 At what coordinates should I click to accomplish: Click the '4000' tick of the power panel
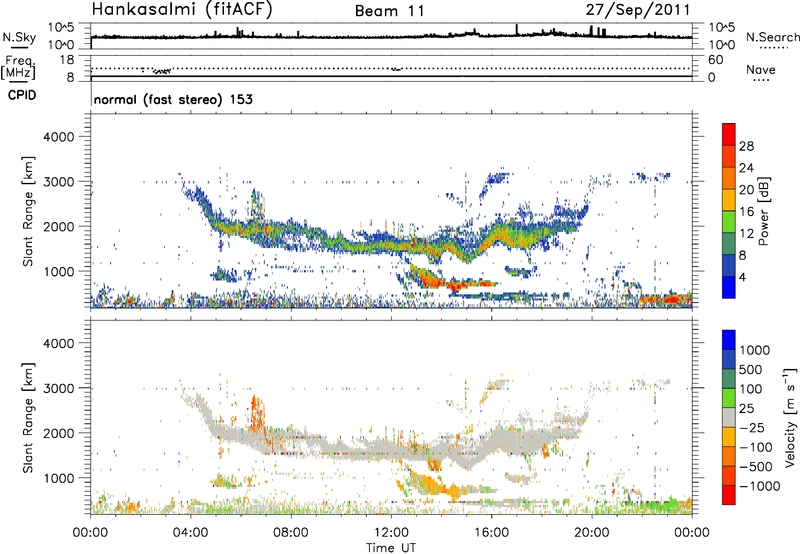click(x=58, y=137)
